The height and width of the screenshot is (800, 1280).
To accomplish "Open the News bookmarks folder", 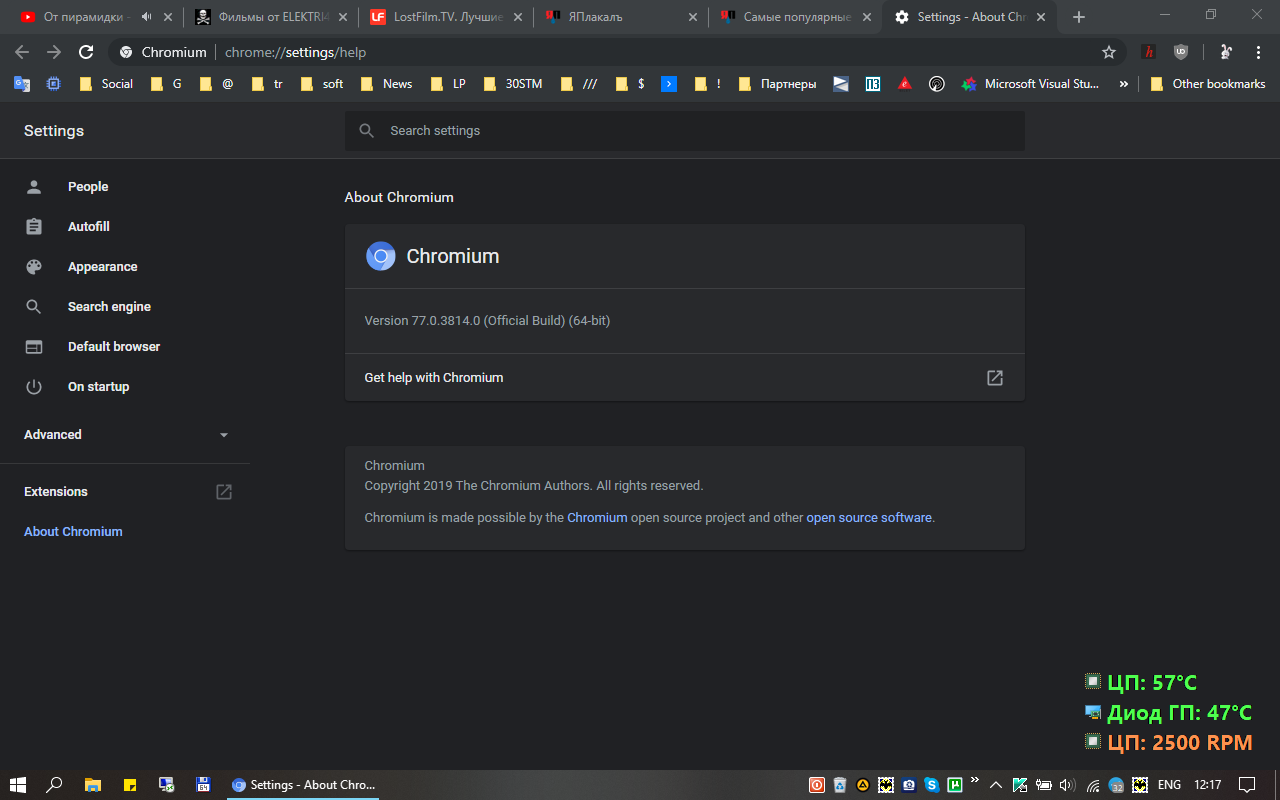I will click(386, 84).
